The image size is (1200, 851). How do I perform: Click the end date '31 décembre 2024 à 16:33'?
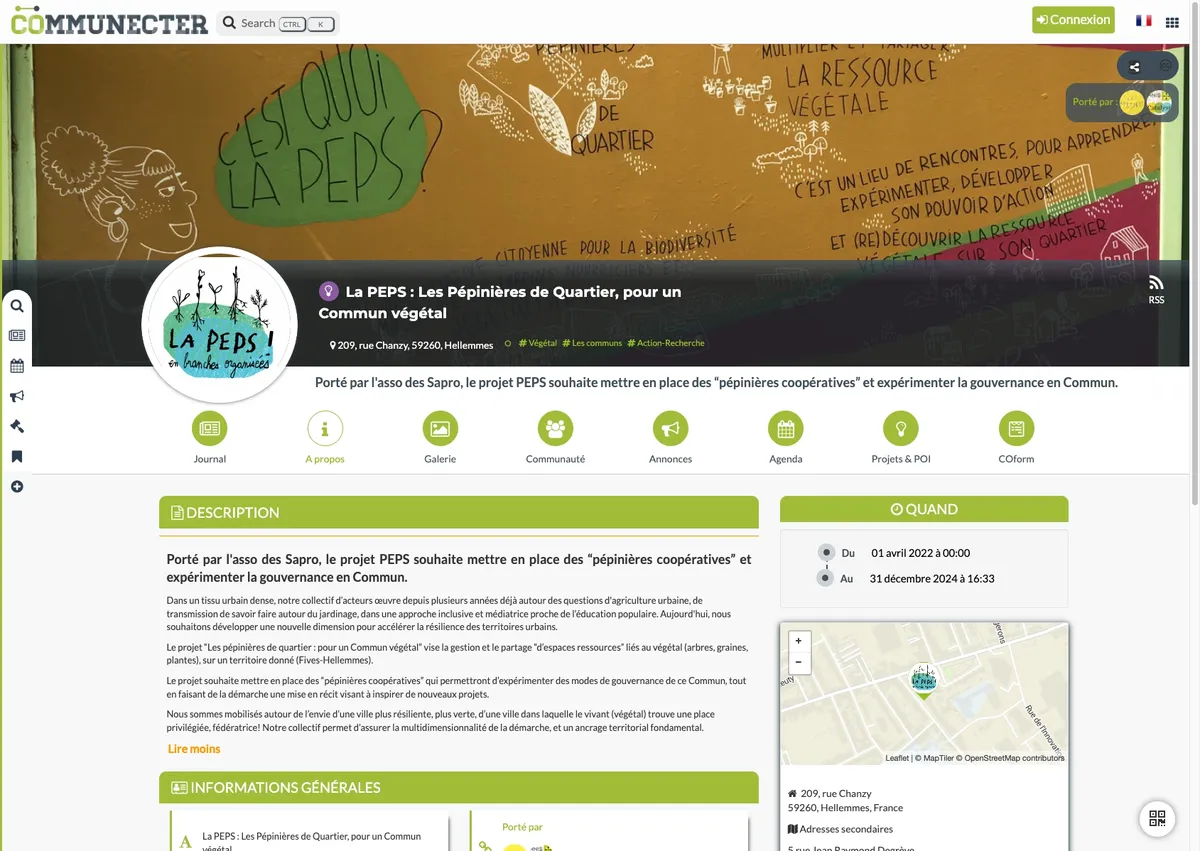pos(932,579)
